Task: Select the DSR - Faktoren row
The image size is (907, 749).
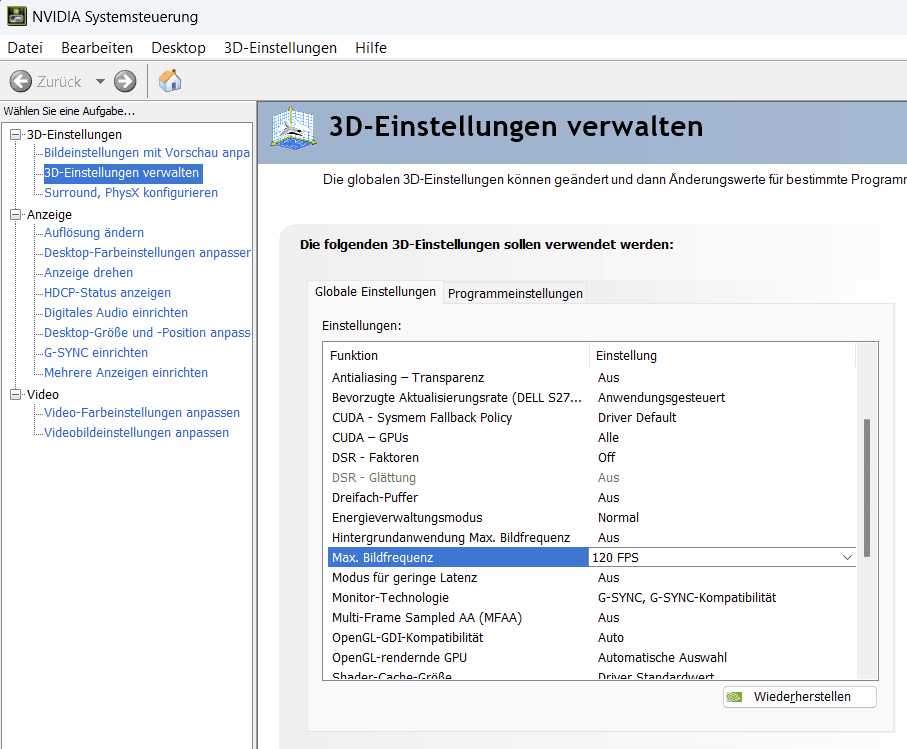Action: [591, 457]
